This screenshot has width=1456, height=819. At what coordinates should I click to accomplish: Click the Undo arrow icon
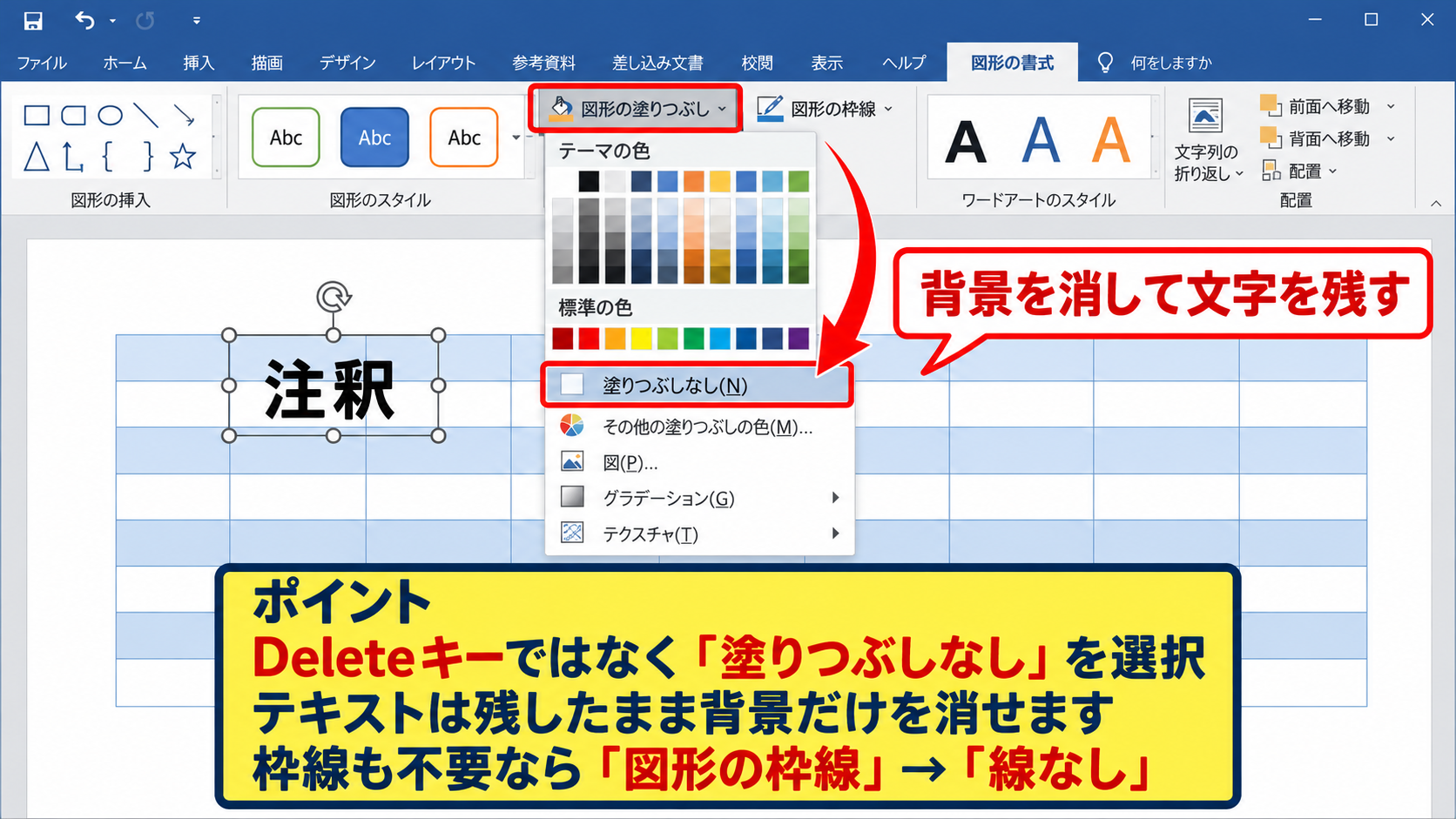[84, 20]
